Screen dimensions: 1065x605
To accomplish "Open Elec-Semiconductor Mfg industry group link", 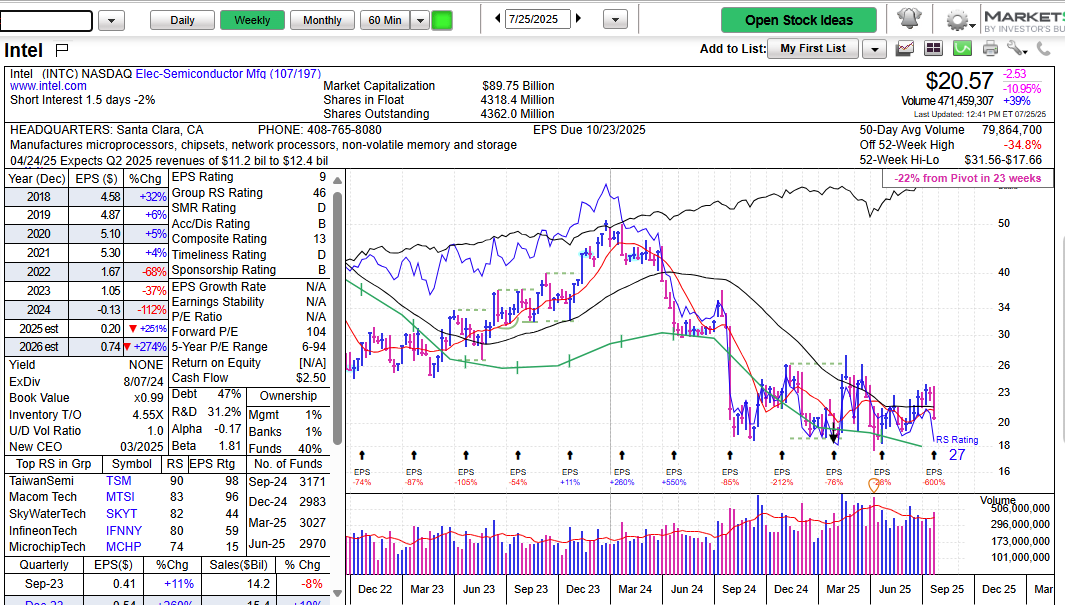I will pyautogui.click(x=228, y=73).
